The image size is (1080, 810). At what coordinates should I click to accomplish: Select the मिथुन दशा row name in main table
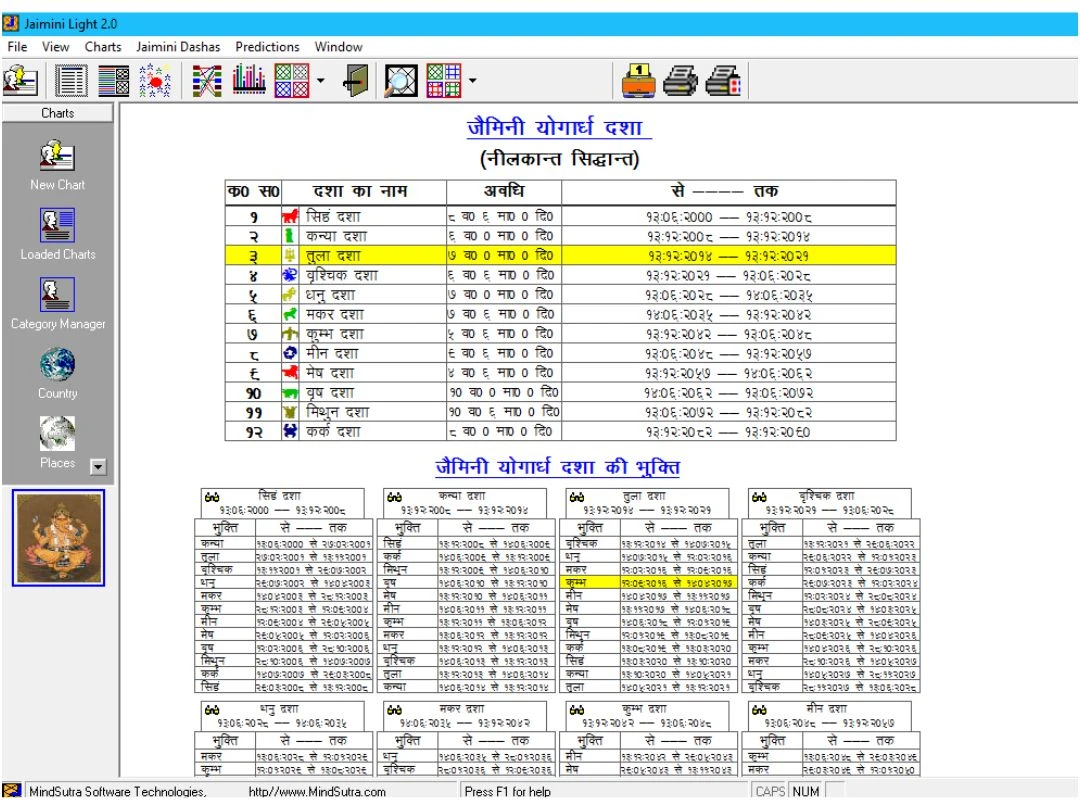coord(338,412)
